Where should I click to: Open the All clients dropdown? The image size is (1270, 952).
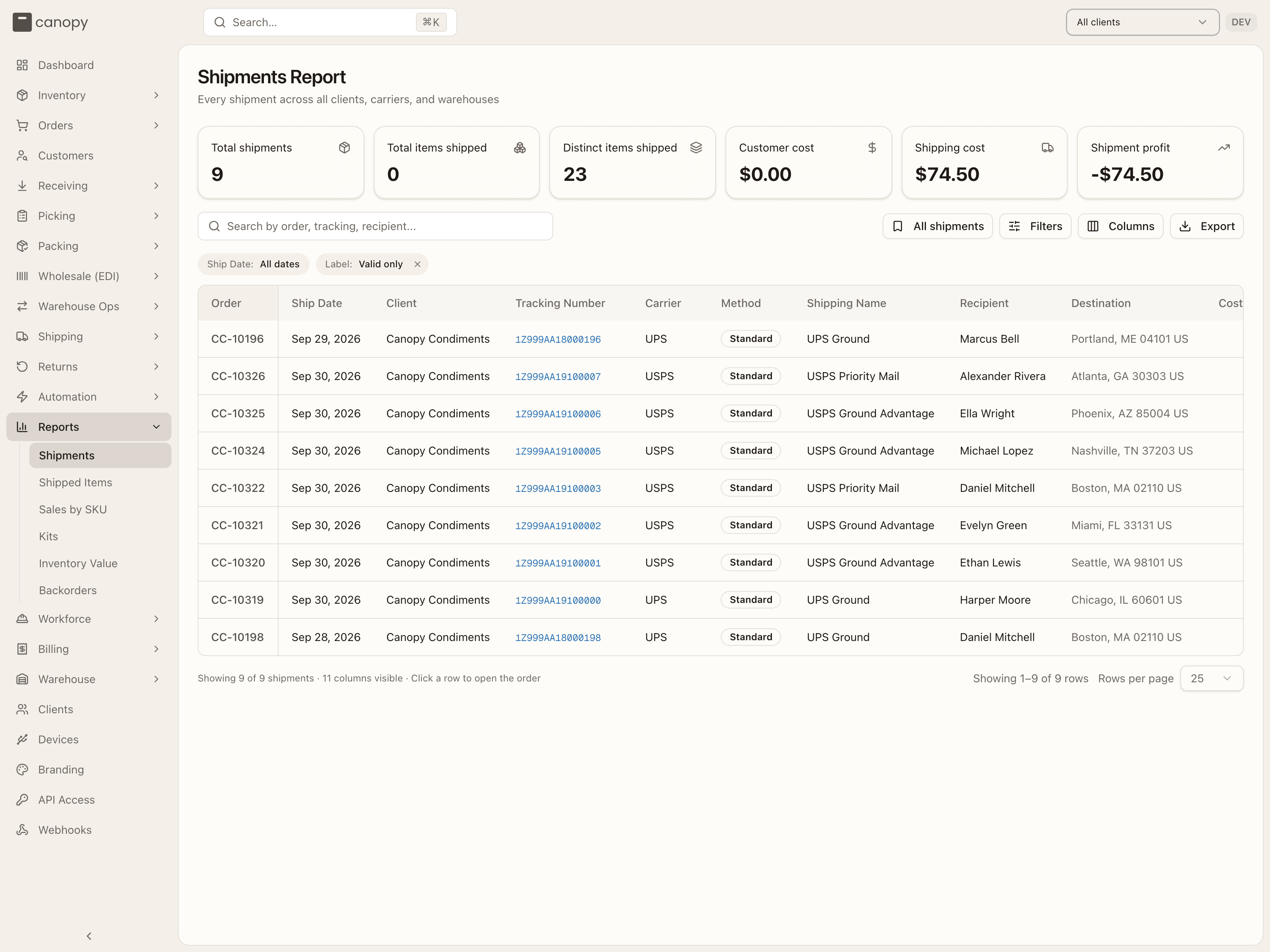click(x=1143, y=22)
